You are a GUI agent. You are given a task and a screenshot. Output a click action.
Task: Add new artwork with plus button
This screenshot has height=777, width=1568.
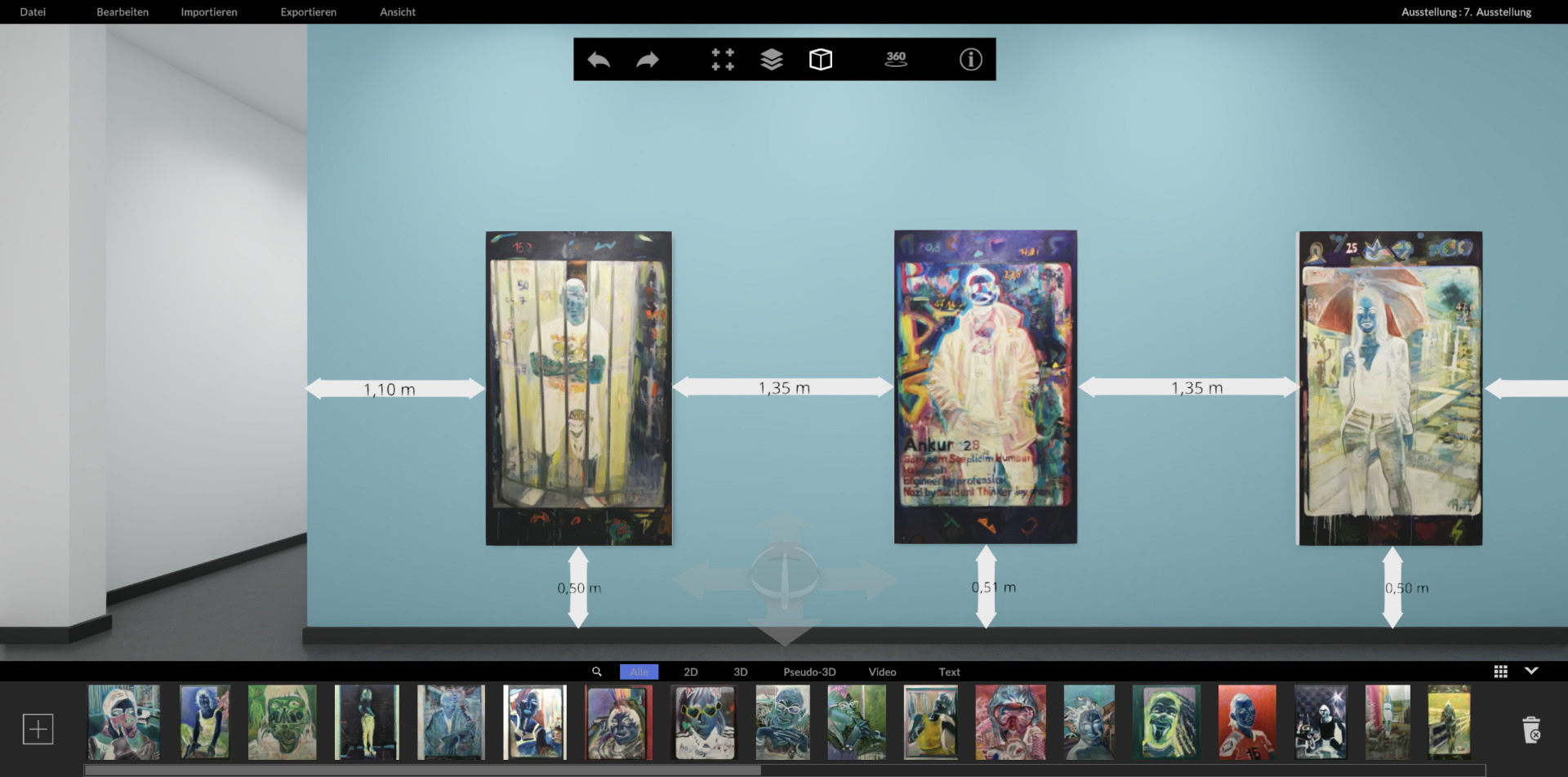coord(38,729)
